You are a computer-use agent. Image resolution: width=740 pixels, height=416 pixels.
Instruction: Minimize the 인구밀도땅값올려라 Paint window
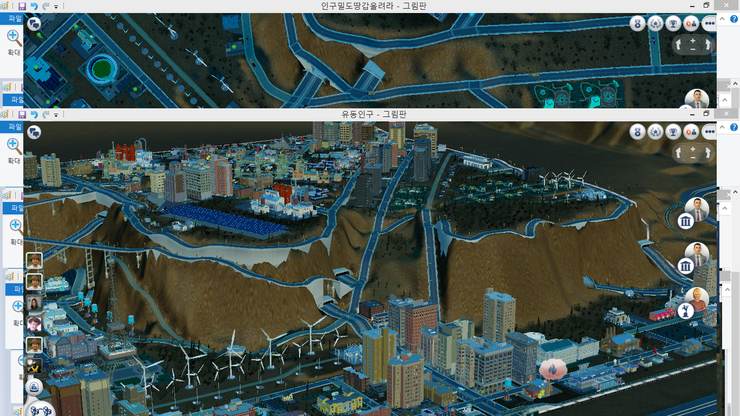coord(692,6)
